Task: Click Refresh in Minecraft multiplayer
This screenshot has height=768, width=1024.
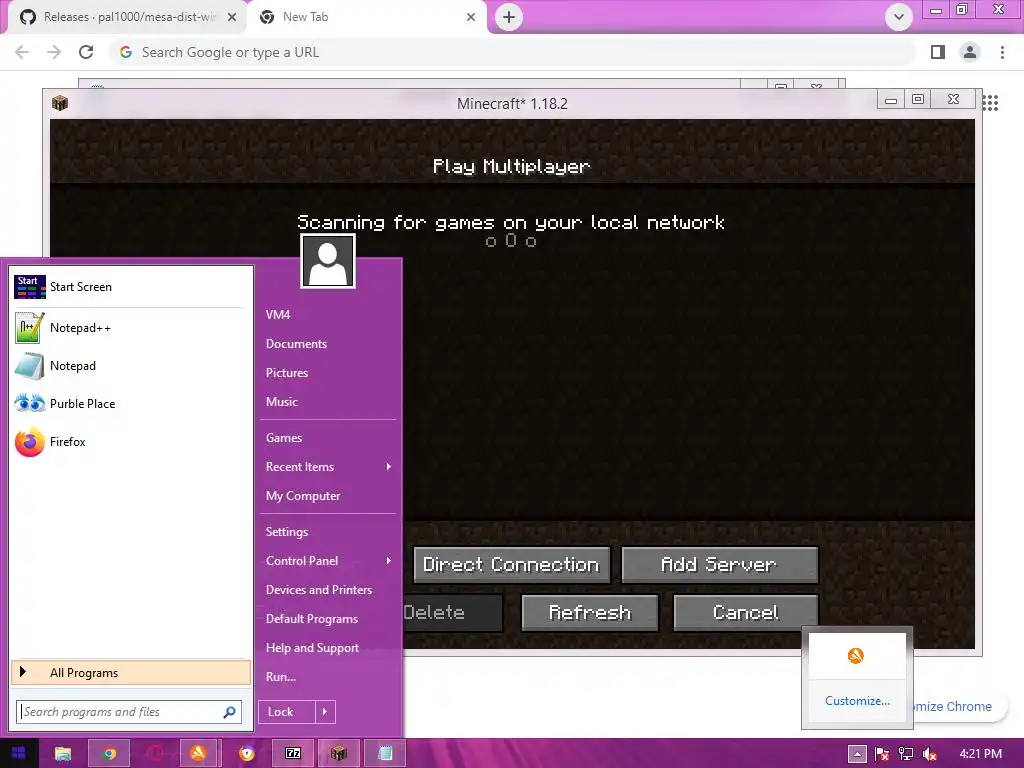Action: 590,613
